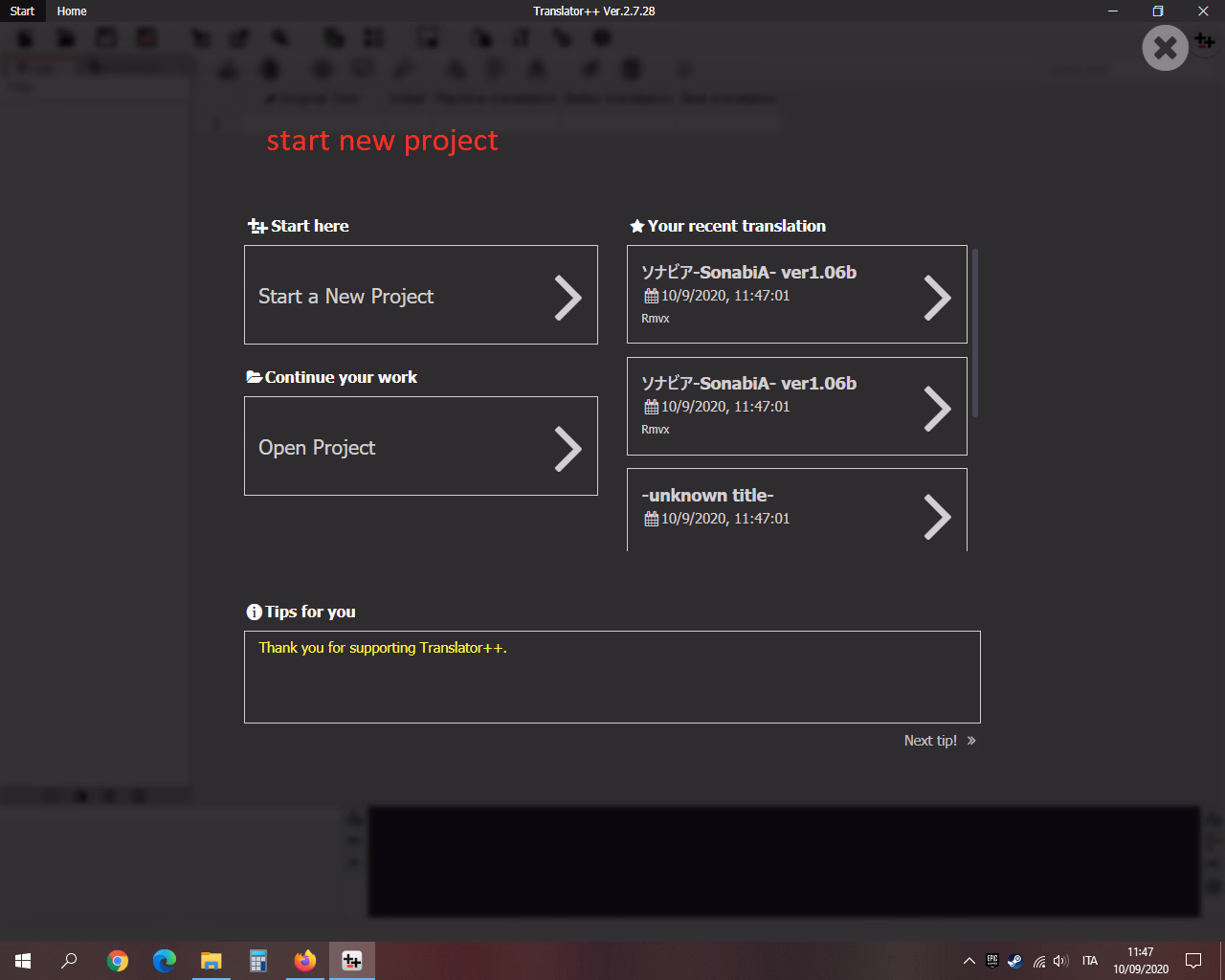The image size is (1225, 980).
Task: Click the Translator++ taskbar icon
Action: pos(352,961)
